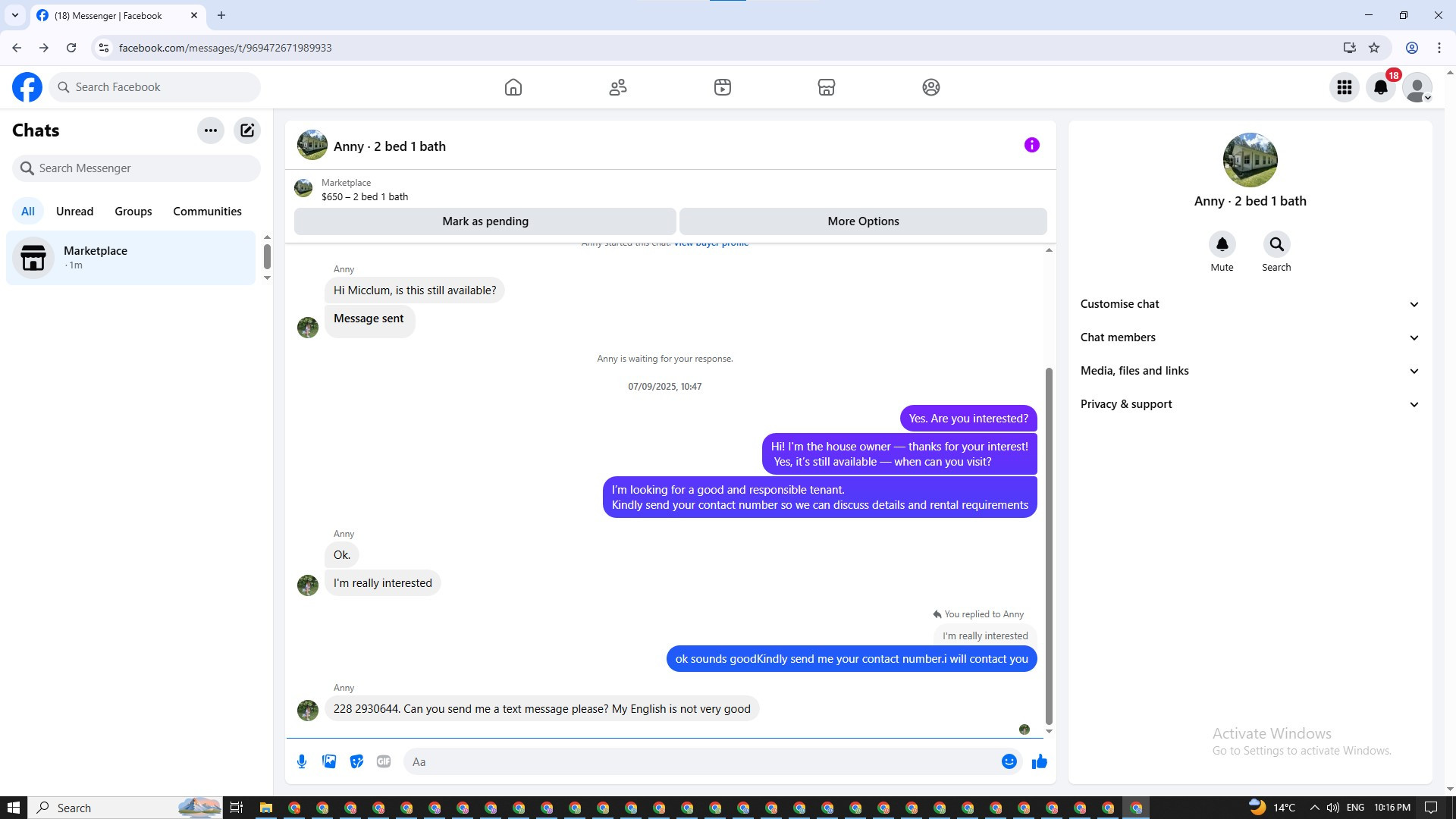
Task: Expand the Privacy & support section
Action: [1249, 404]
